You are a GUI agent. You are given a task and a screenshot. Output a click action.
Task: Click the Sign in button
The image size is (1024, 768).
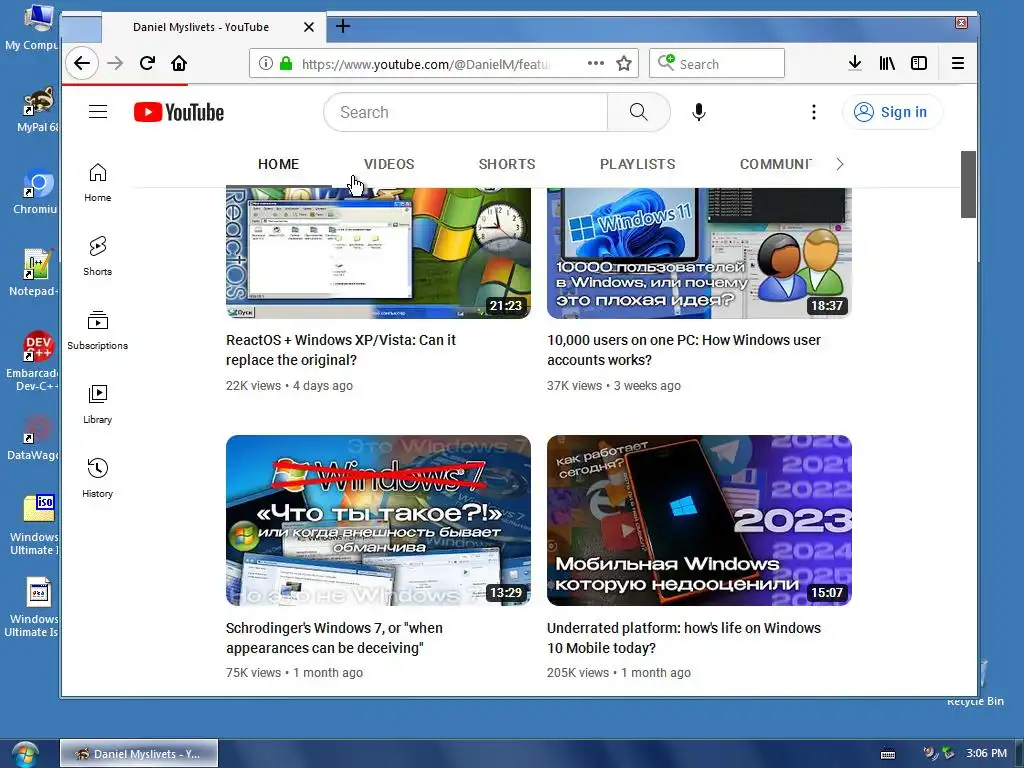892,112
